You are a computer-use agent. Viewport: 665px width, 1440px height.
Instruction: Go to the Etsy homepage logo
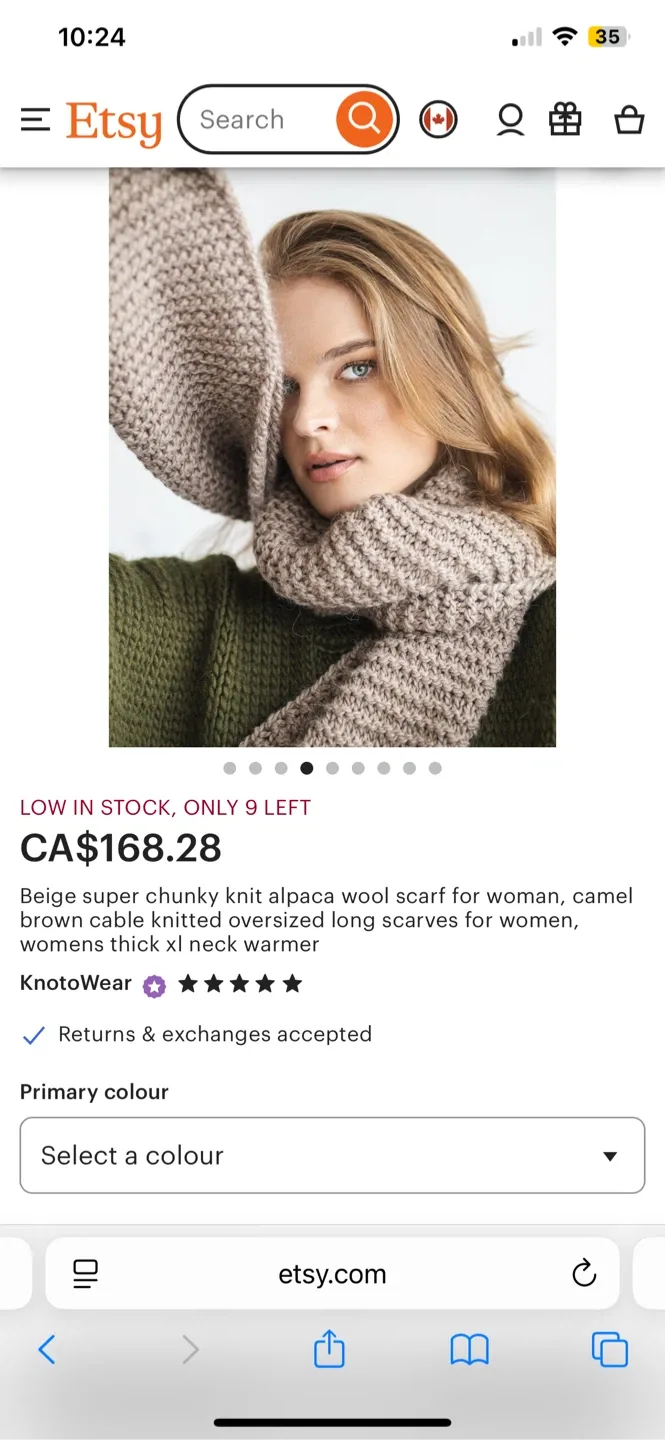point(113,119)
